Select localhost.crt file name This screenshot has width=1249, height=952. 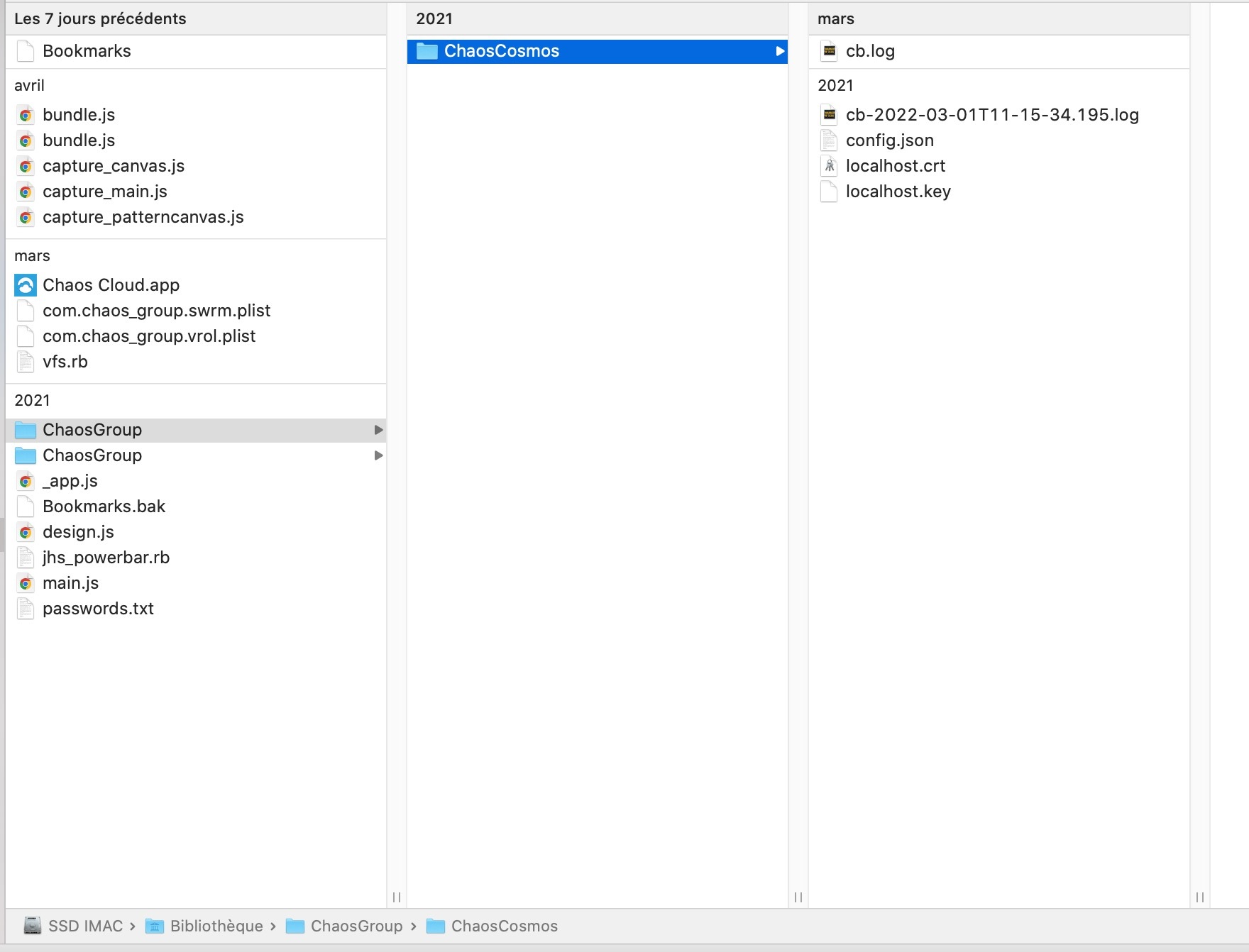[896, 166]
